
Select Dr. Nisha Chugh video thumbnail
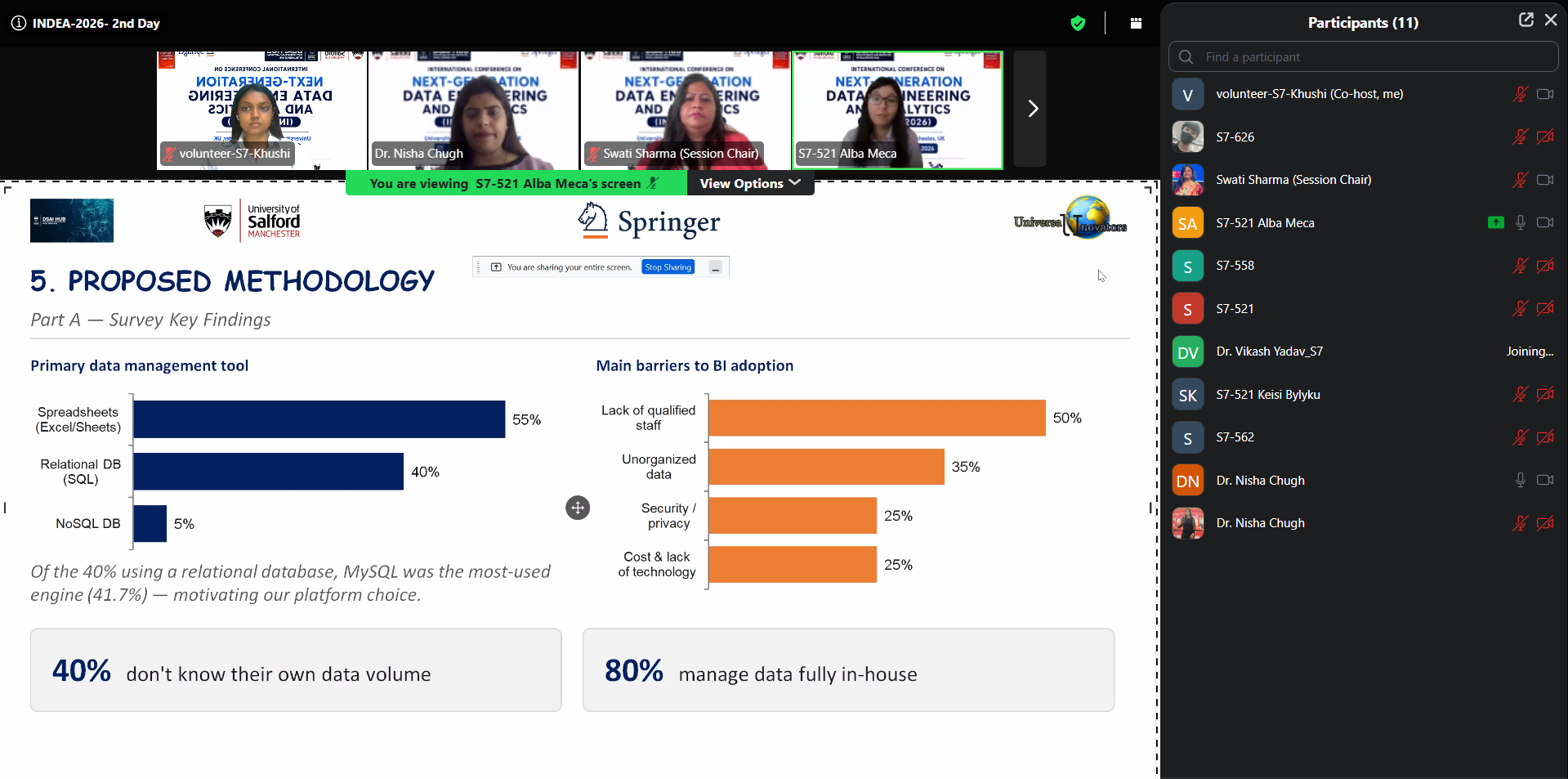473,110
